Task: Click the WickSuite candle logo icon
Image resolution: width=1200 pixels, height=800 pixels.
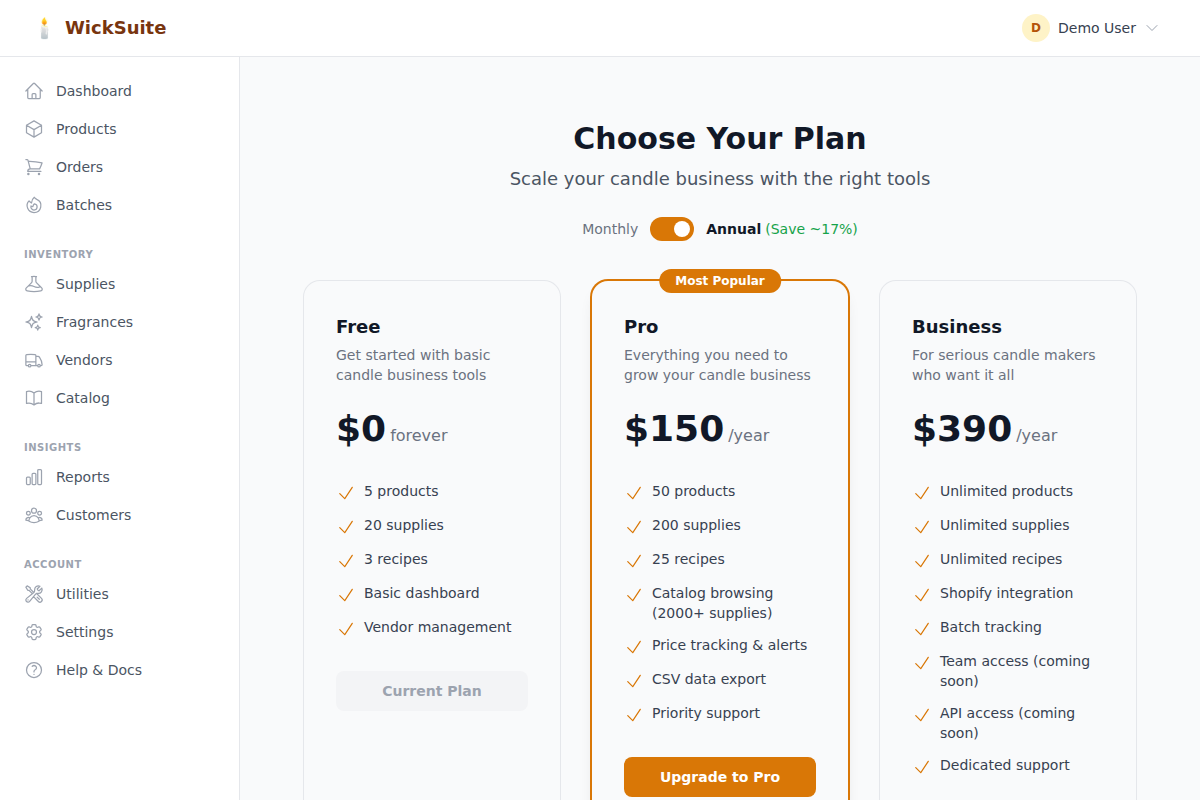Action: click(x=44, y=28)
